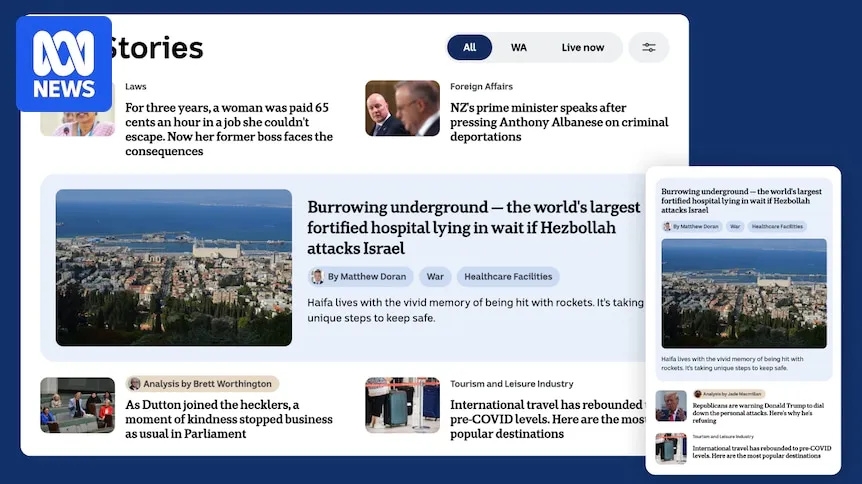Open the filter settings sliders icon
Image resolution: width=862 pixels, height=484 pixels.
tap(649, 47)
